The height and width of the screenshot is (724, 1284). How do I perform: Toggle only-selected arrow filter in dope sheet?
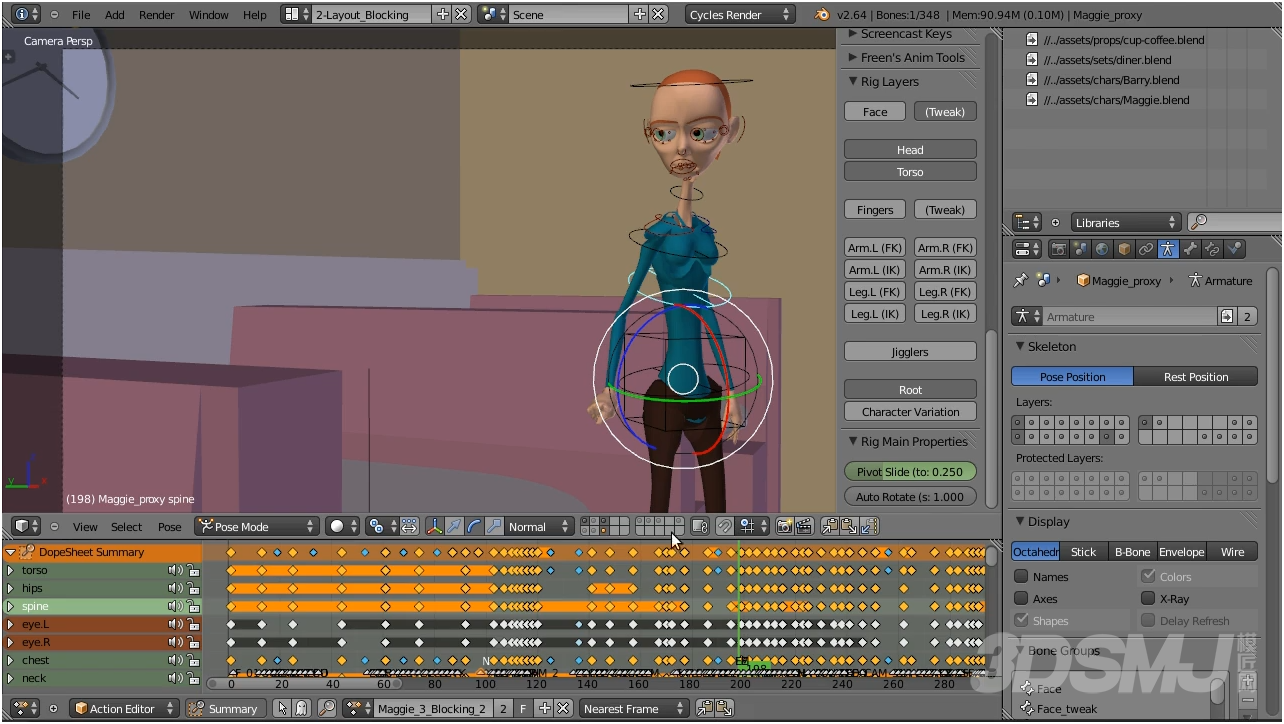[x=282, y=708]
